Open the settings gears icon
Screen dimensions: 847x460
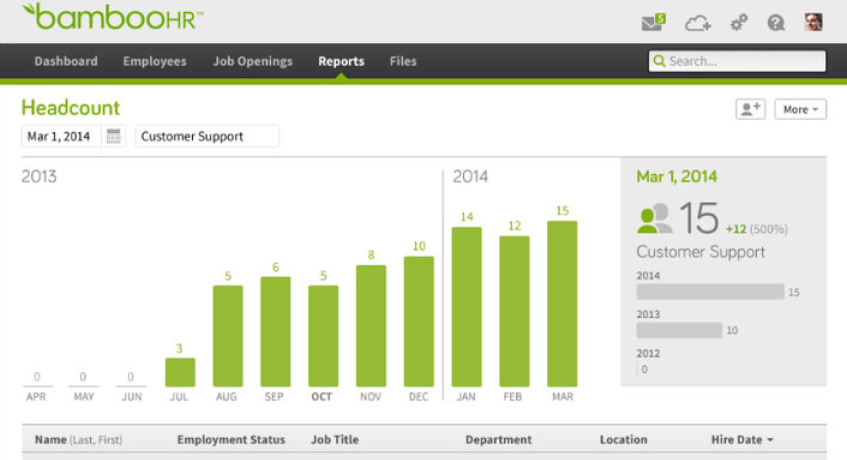739,22
